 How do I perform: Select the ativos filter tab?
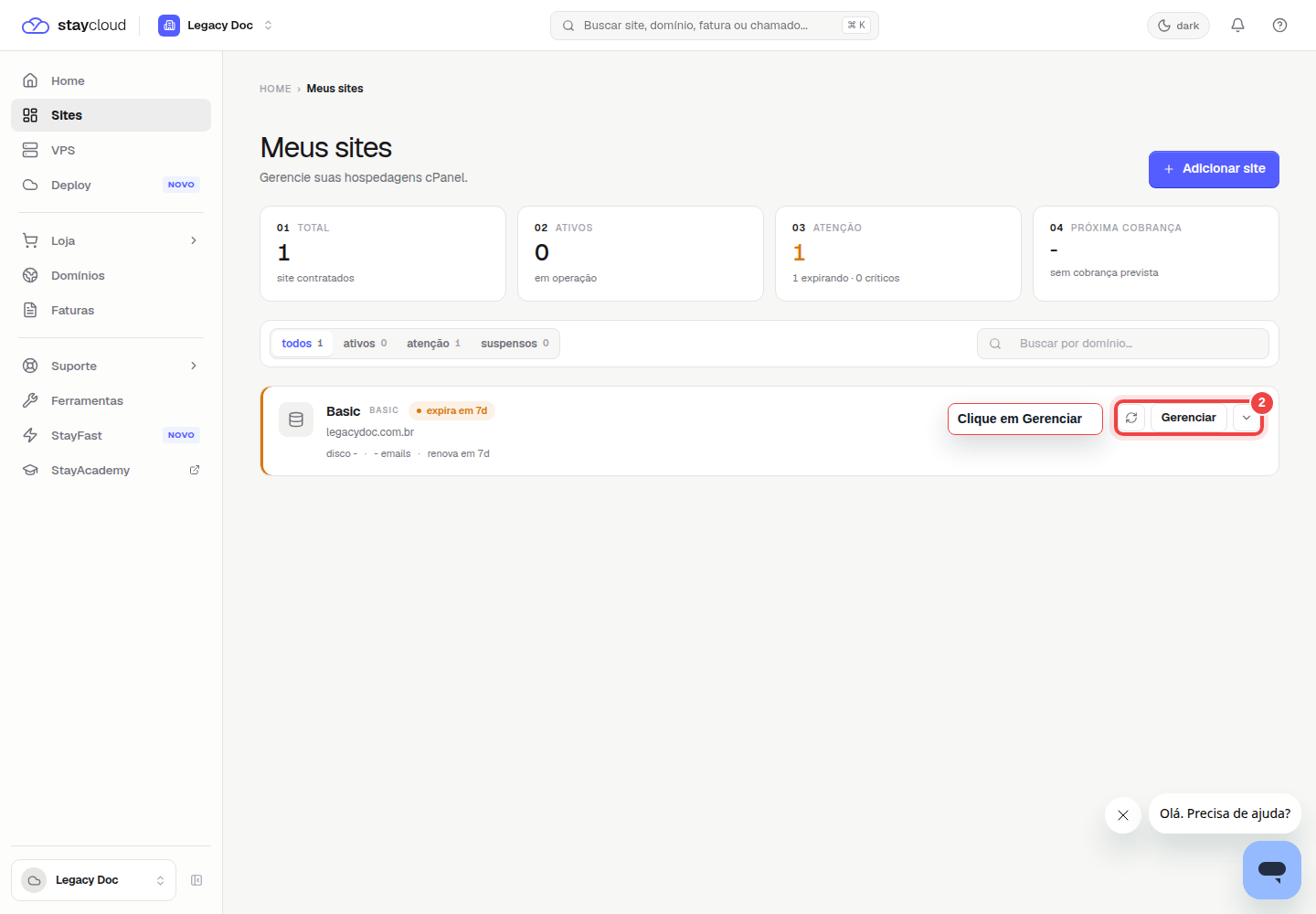pos(365,344)
